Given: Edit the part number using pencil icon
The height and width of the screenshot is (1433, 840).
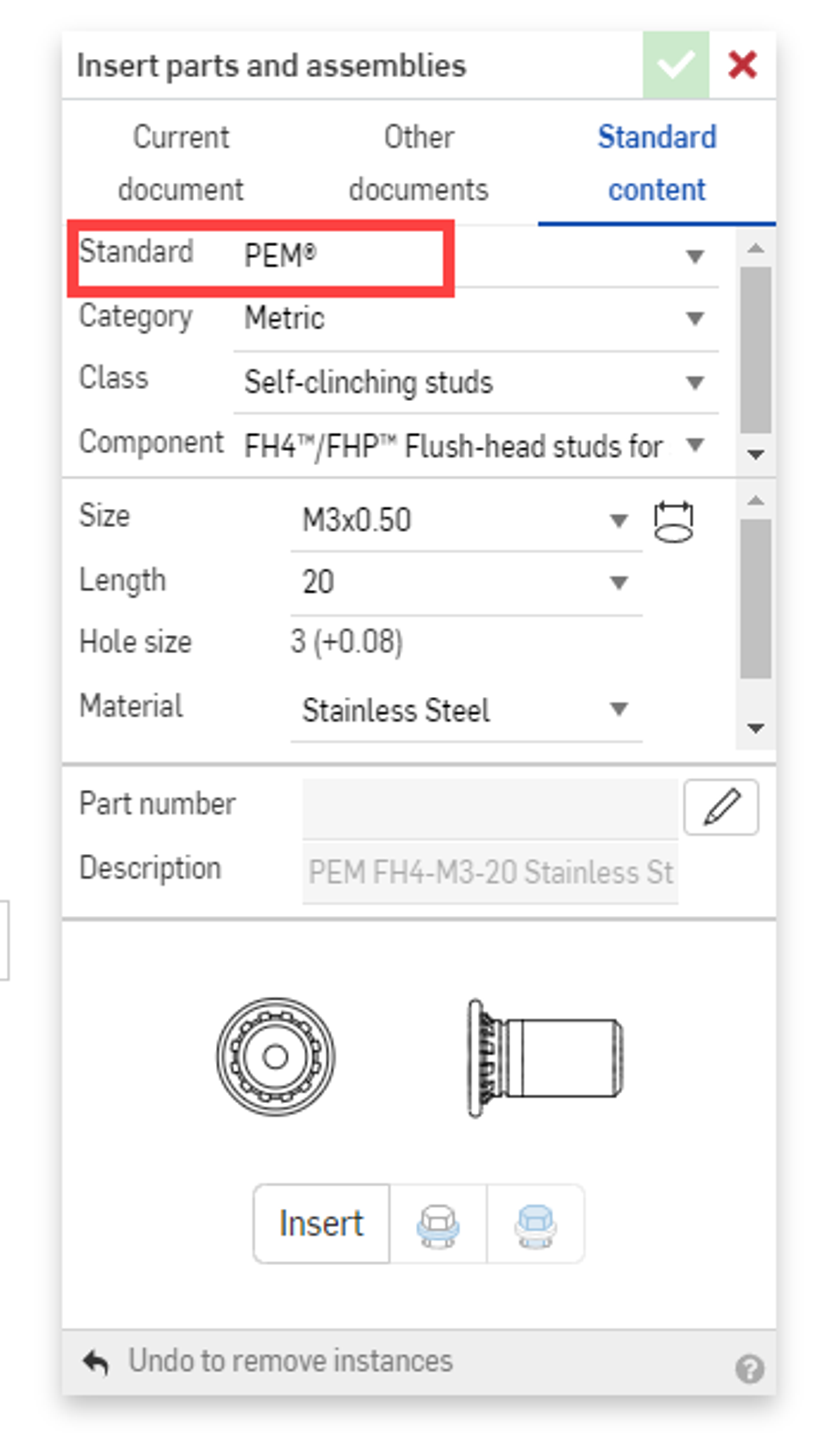Looking at the screenshot, I should 721,807.
